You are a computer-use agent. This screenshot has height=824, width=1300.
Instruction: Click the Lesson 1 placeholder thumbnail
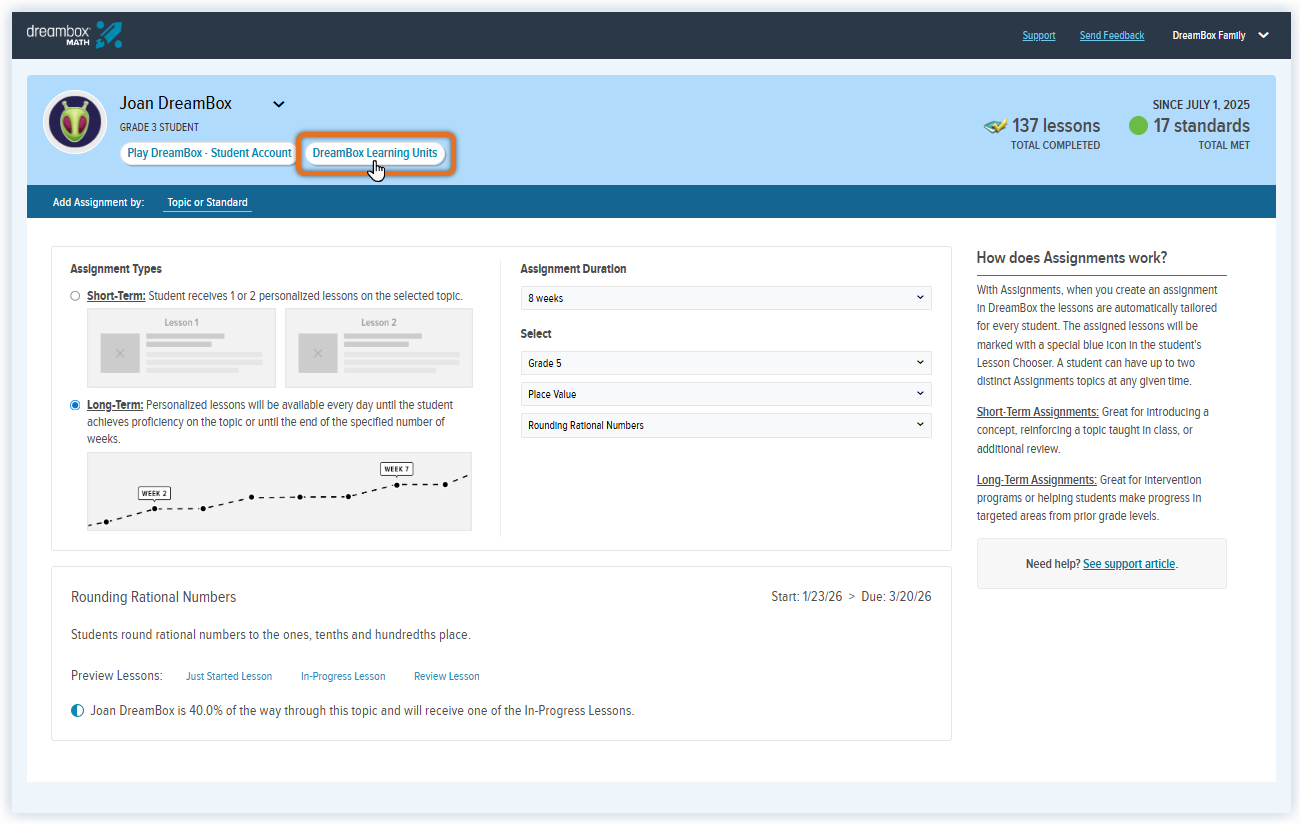tap(181, 348)
